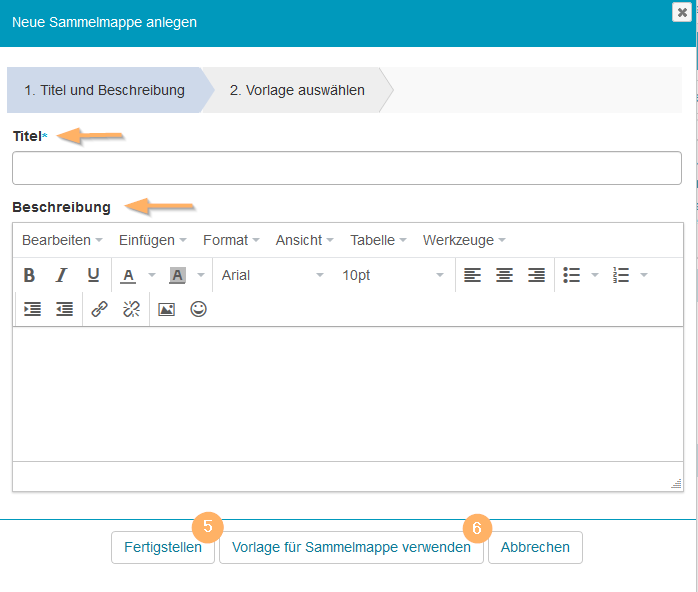The height and width of the screenshot is (592, 698).
Task: Toggle underline text formatting
Action: click(x=93, y=275)
